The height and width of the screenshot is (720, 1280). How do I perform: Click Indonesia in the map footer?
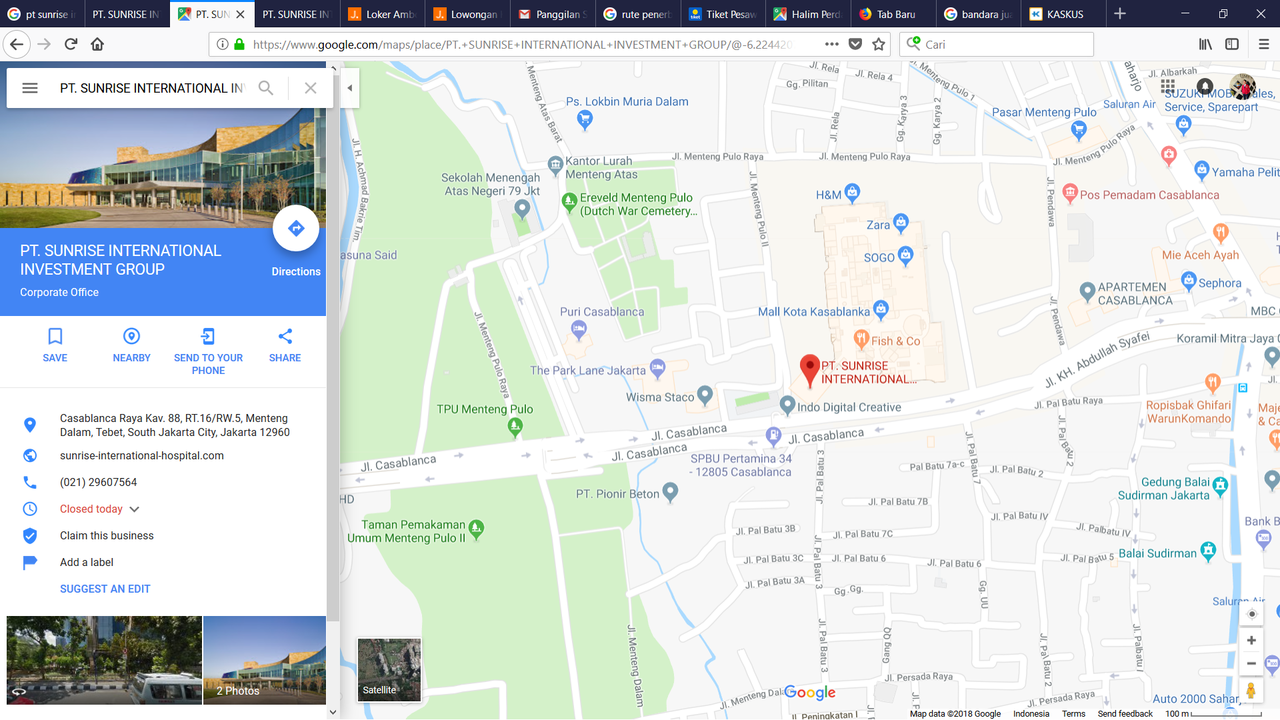coord(1031,714)
